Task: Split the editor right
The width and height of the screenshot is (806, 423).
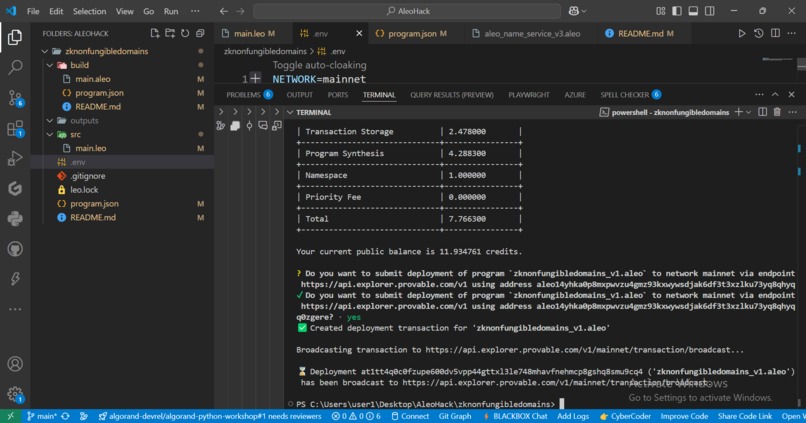Action: pyautogui.click(x=775, y=33)
